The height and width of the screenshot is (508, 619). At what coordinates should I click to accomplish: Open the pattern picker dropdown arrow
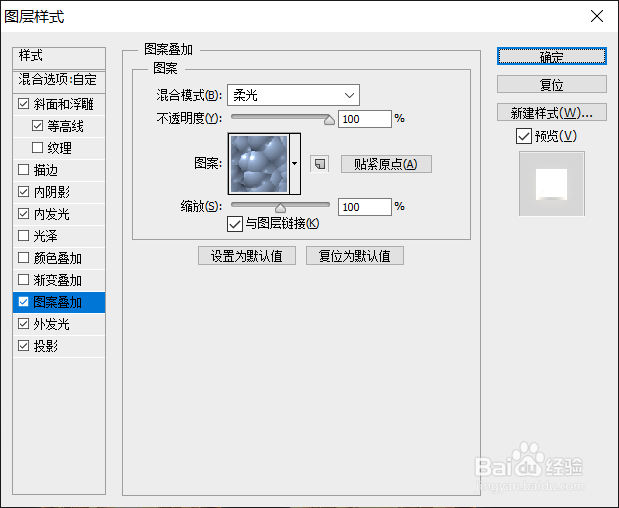pos(294,163)
